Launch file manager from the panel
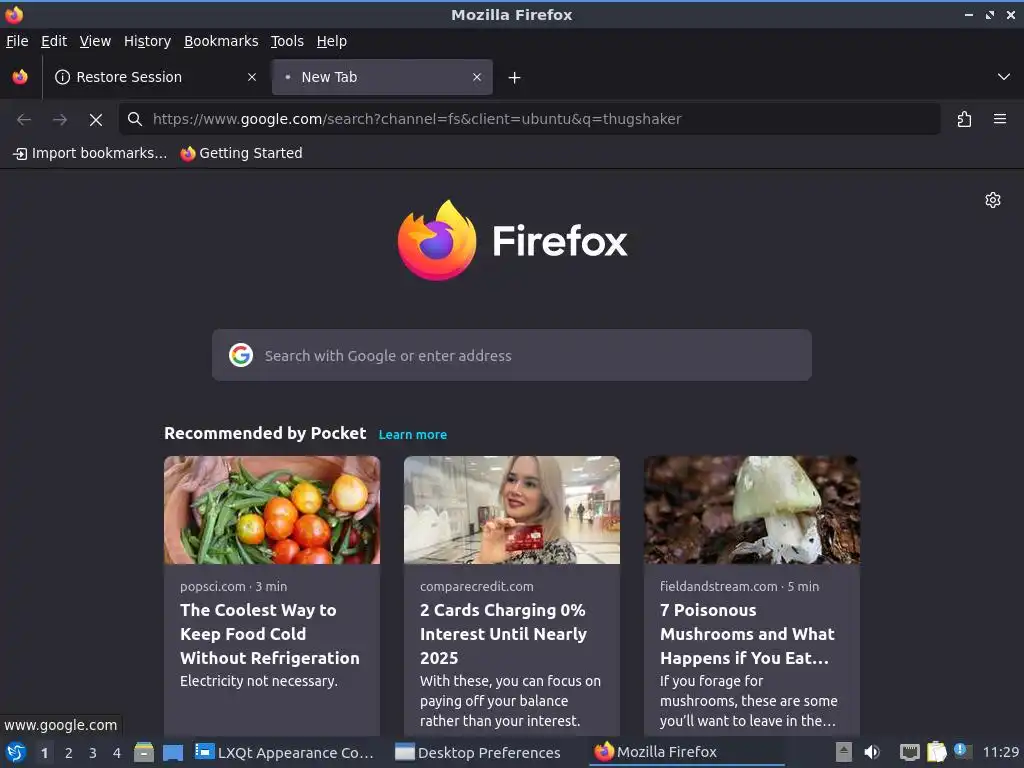 pos(144,752)
